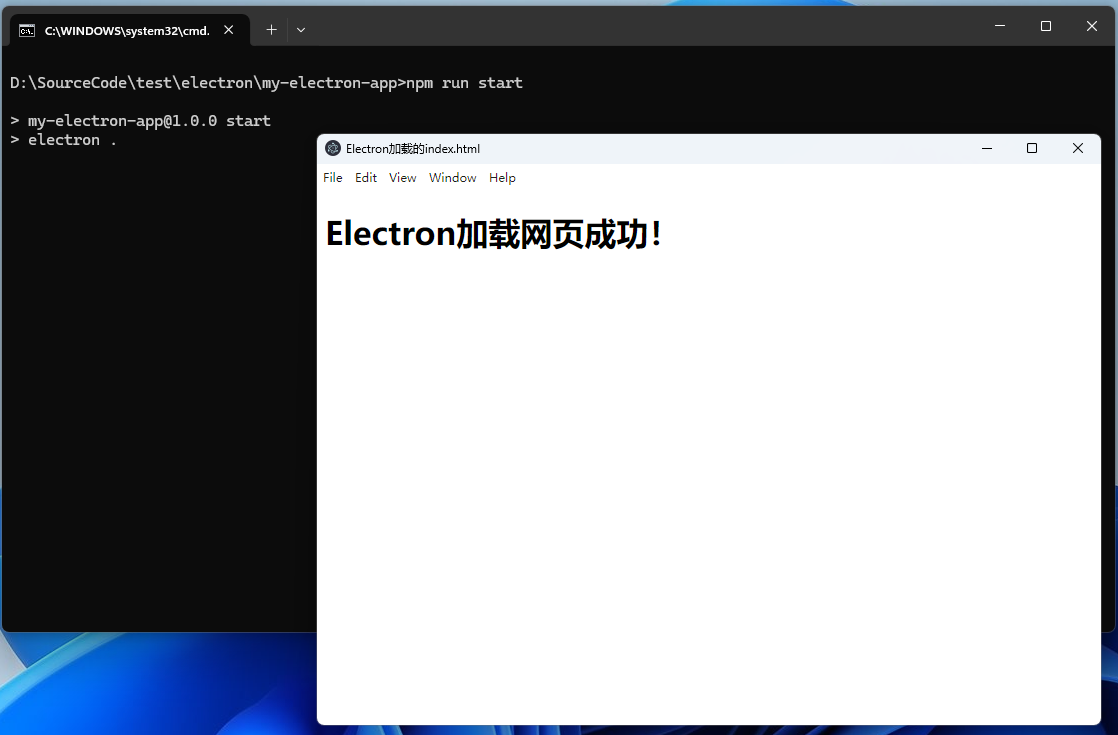Open View menu in Electron window
1118x735 pixels.
pyautogui.click(x=402, y=178)
